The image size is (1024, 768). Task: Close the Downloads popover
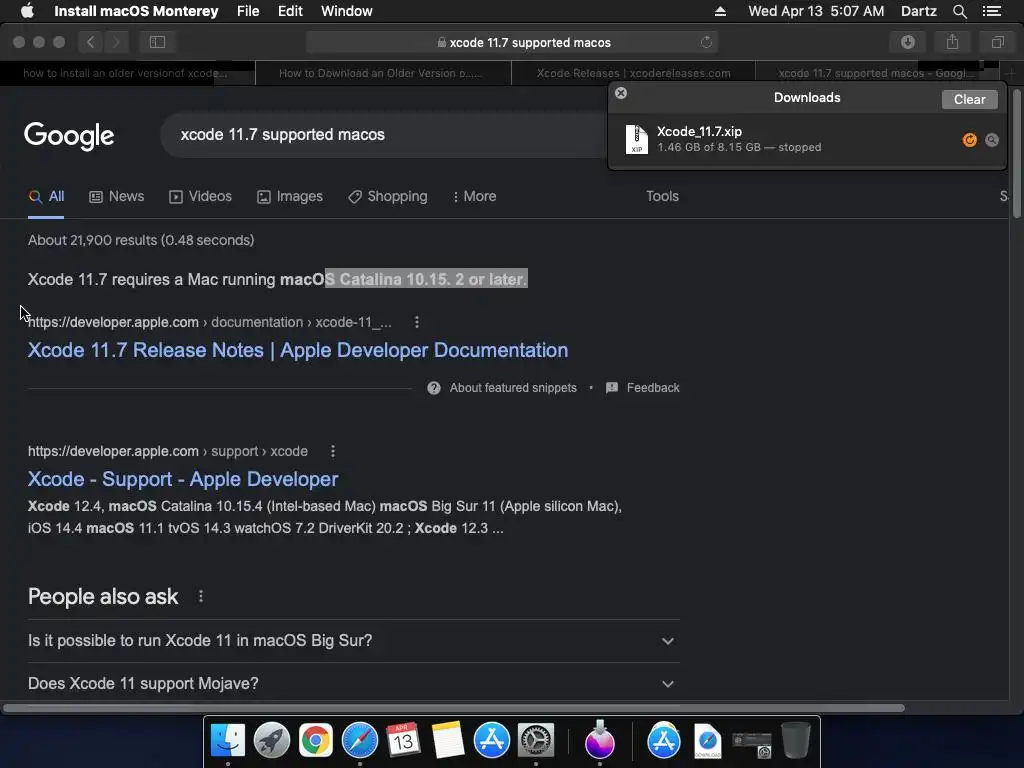pyautogui.click(x=621, y=93)
